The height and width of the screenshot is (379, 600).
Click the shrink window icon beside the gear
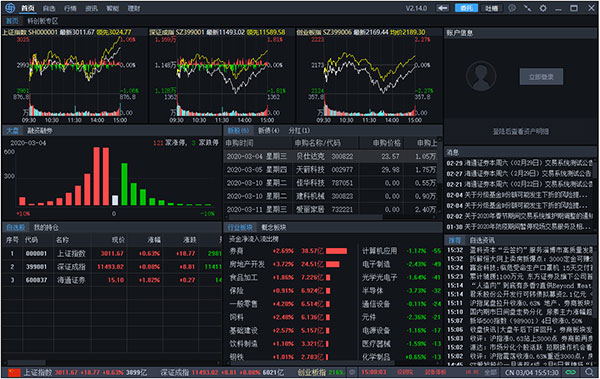[527, 8]
